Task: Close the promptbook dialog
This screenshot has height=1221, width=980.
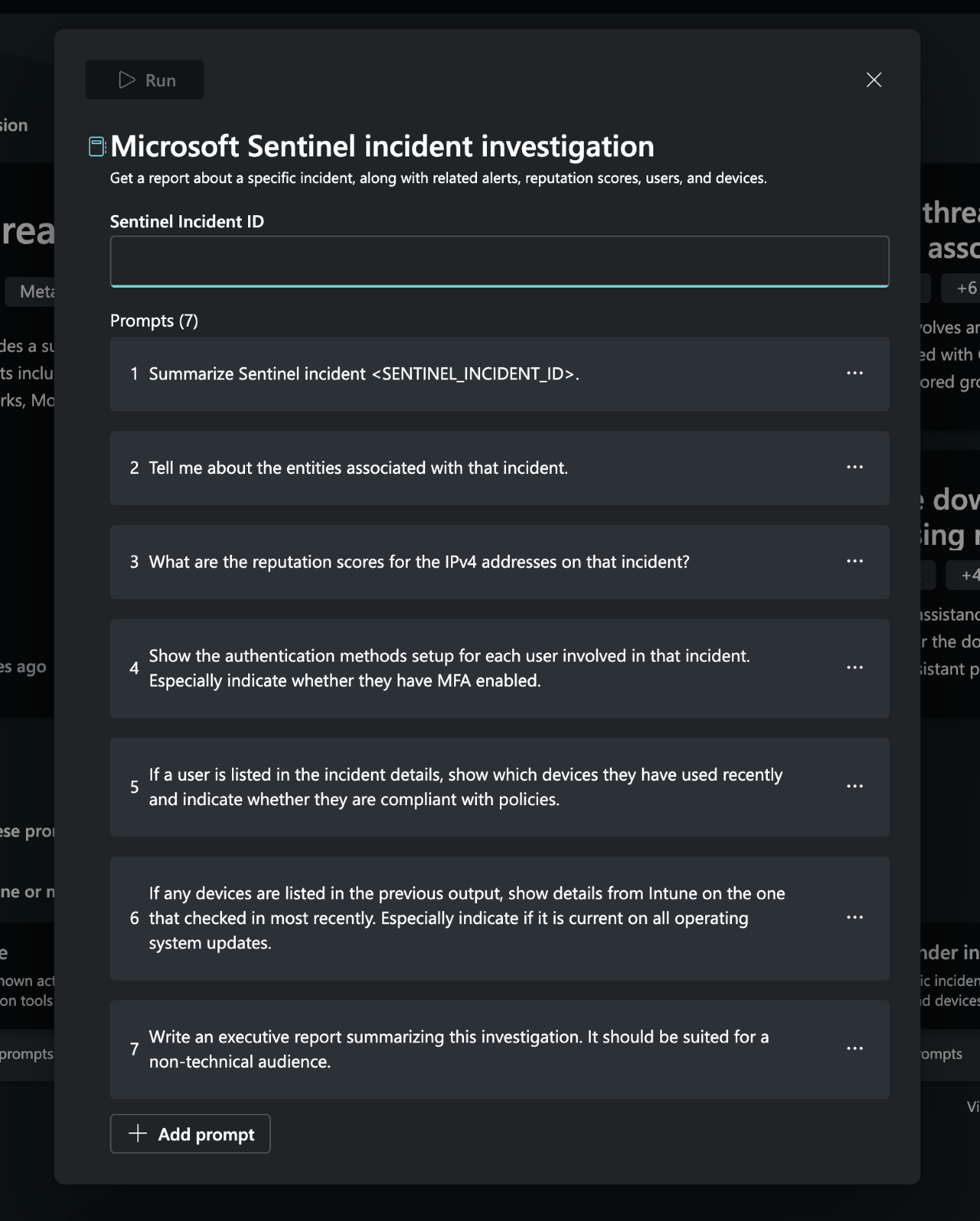Action: [874, 80]
